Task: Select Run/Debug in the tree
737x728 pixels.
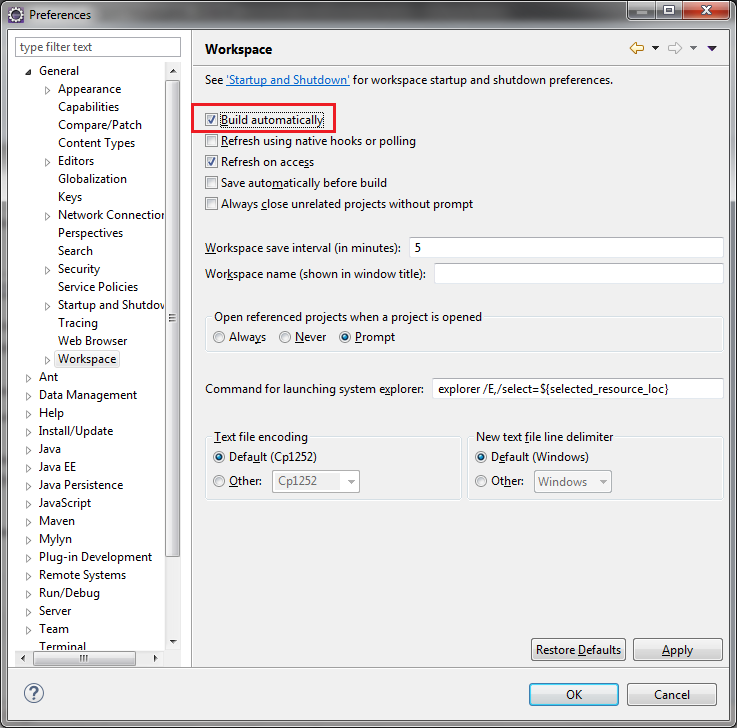Action: coord(69,593)
